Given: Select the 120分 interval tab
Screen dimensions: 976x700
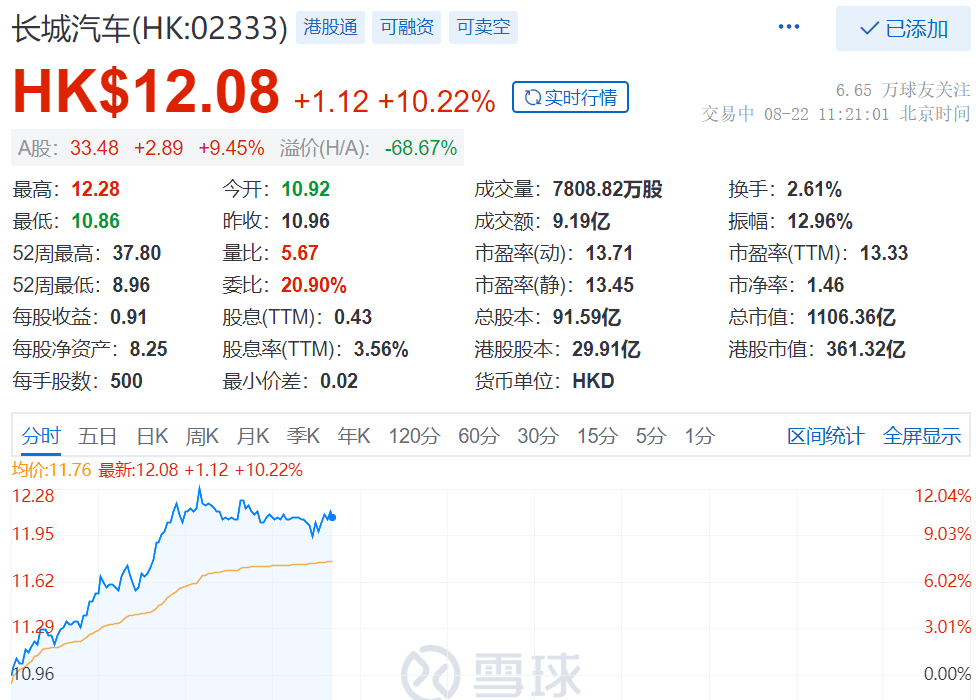Looking at the screenshot, I should [x=415, y=436].
